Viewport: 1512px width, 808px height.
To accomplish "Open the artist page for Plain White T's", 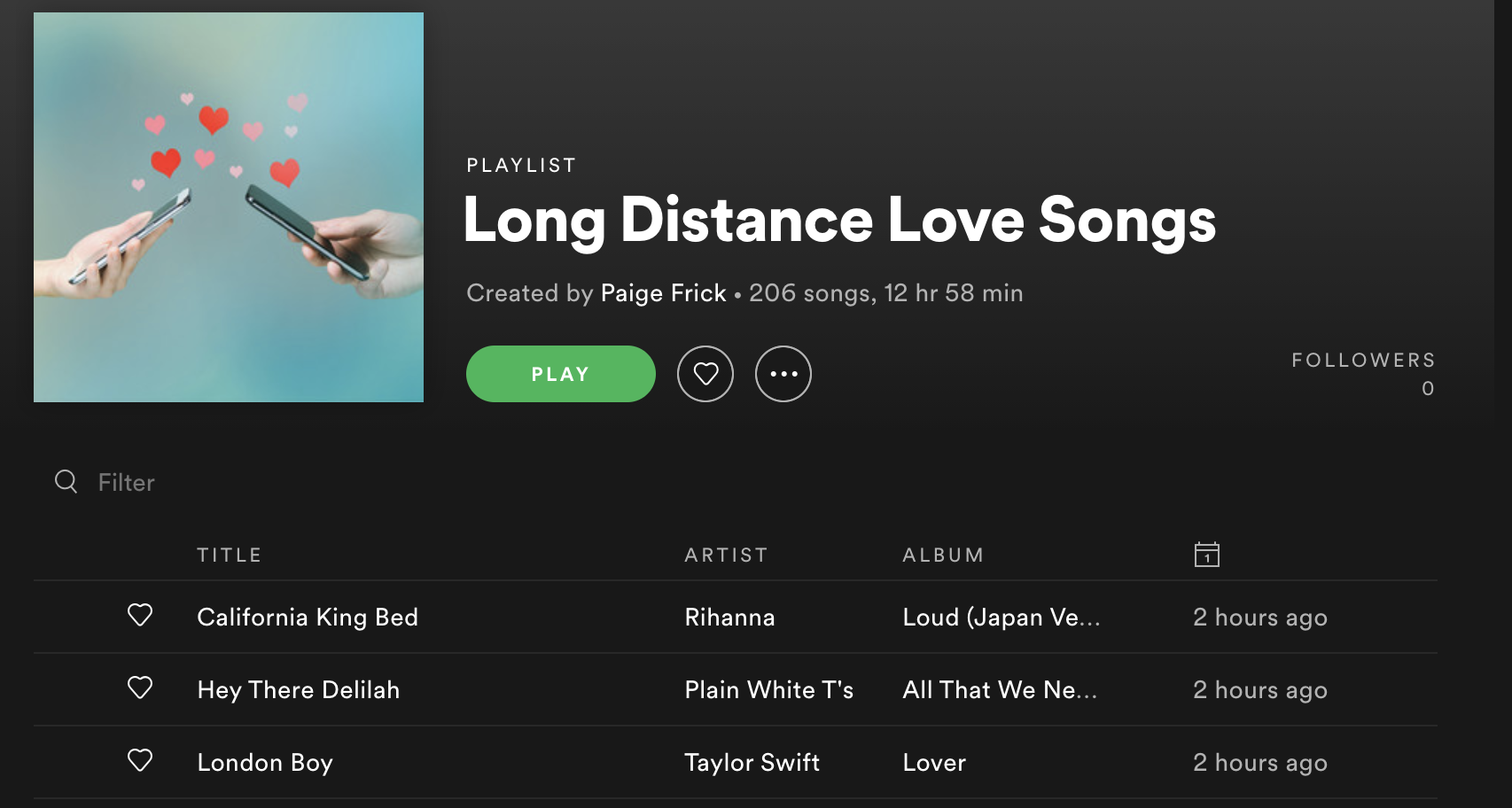I will coord(768,690).
